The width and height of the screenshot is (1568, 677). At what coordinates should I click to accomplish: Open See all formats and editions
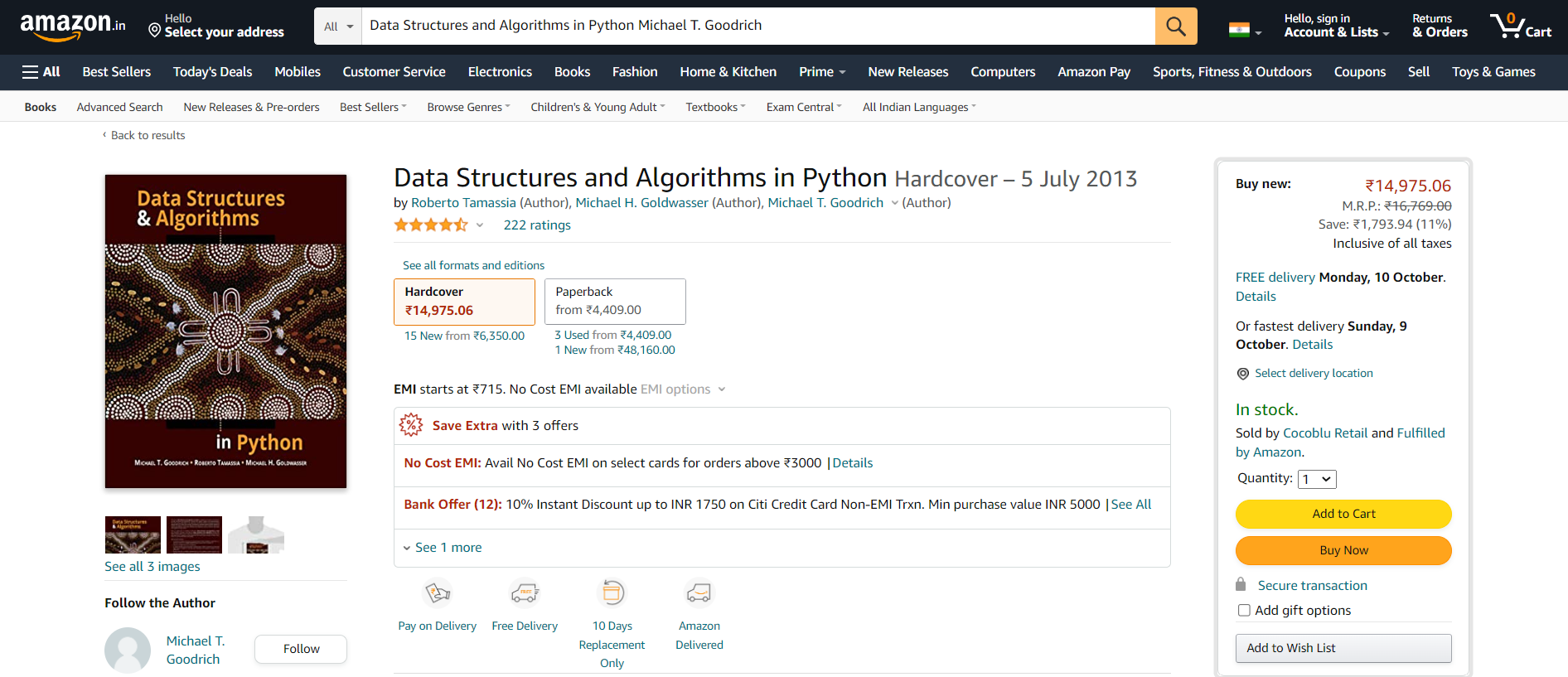[473, 265]
